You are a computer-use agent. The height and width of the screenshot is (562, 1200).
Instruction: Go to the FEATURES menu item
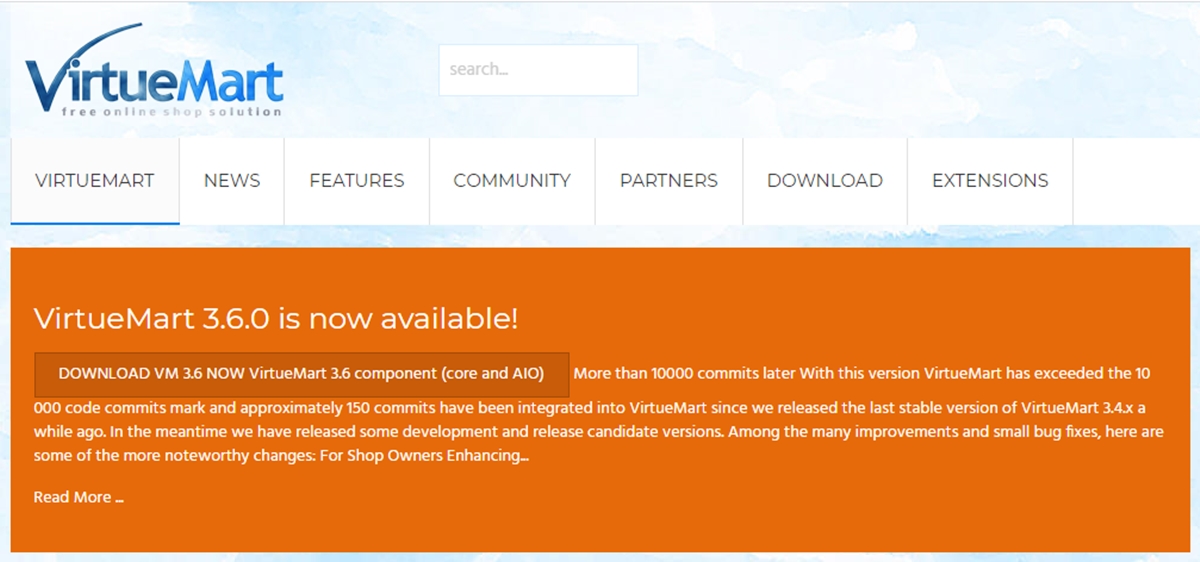[x=357, y=181]
